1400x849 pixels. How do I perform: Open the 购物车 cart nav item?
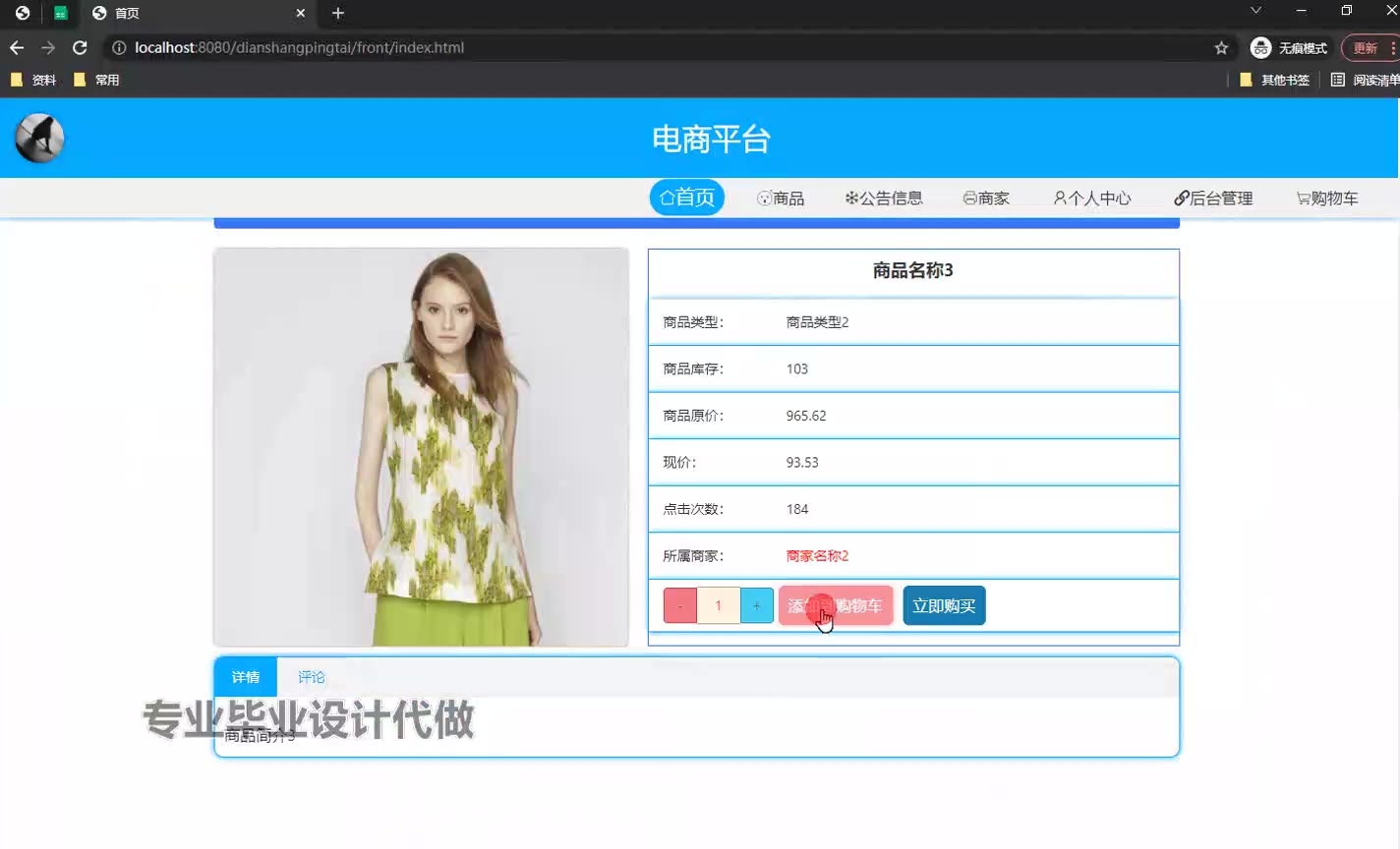pyautogui.click(x=1327, y=198)
